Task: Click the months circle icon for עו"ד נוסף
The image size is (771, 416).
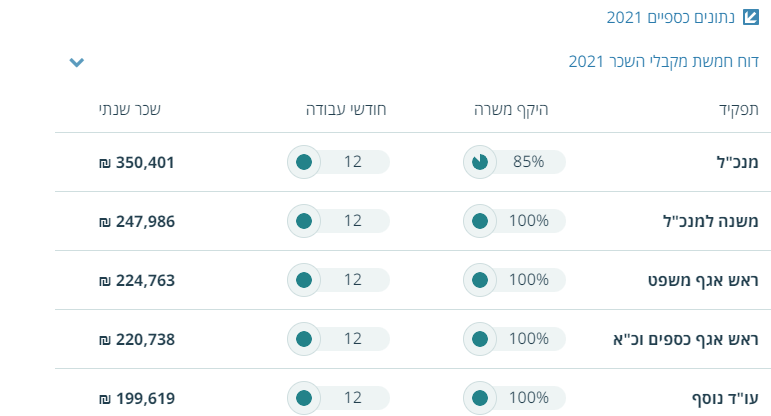Action: pos(304,398)
